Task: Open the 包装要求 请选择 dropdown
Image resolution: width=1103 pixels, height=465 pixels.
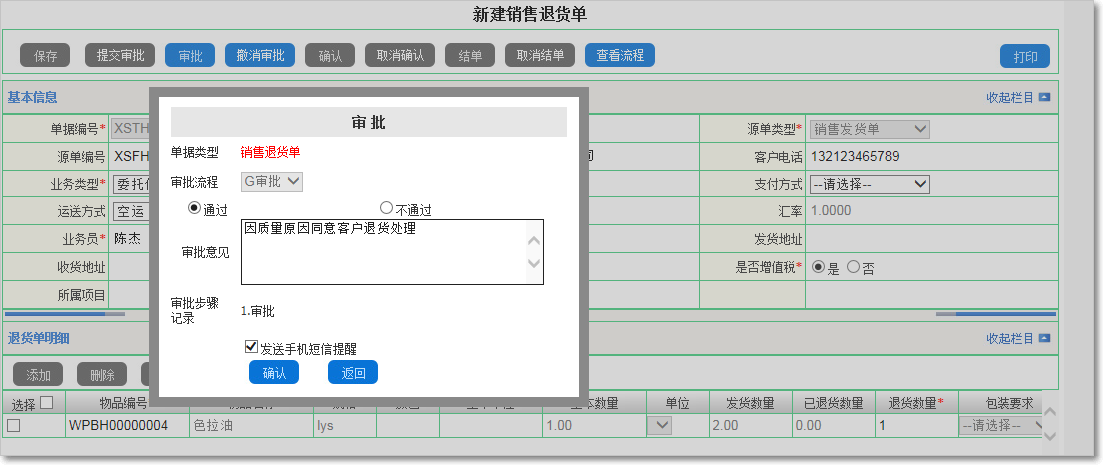Action: [1000, 426]
